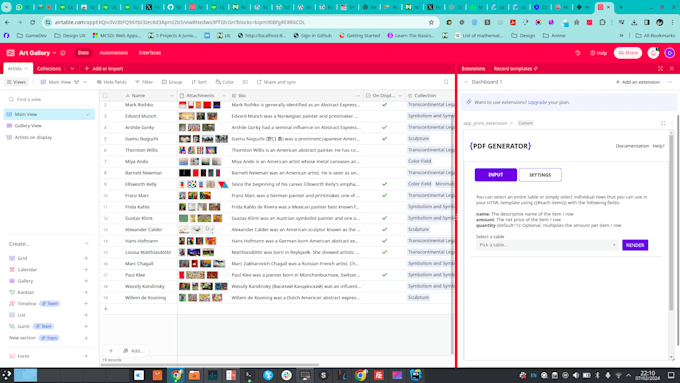This screenshot has height=383, width=680.
Task: Open Mark Rothko's first attachment thumbnail
Action: click(183, 105)
